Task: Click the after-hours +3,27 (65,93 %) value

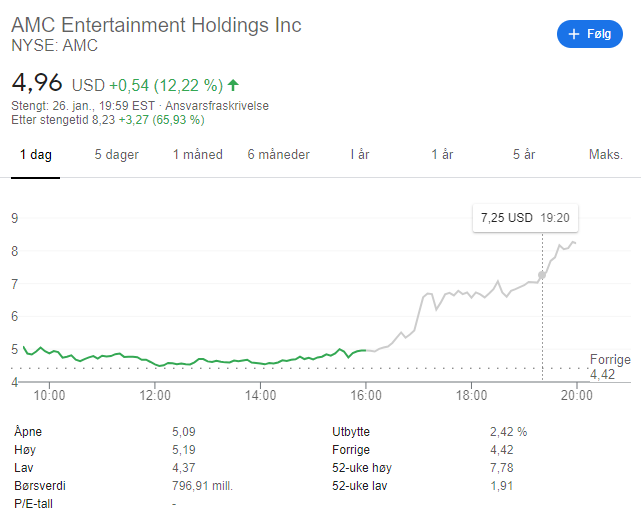Action: (161, 120)
